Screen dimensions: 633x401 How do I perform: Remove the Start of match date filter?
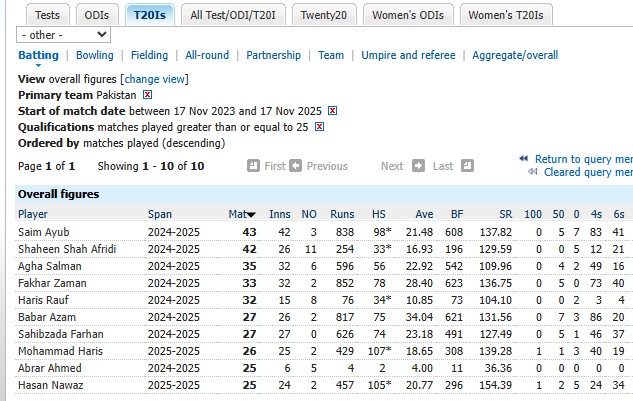[x=333, y=111]
